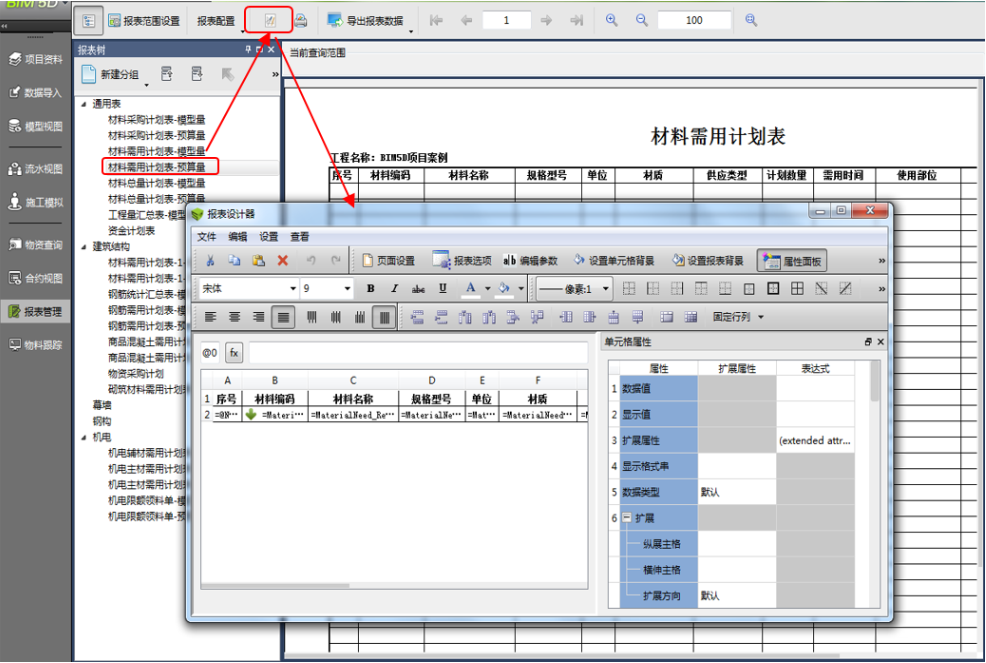Image resolution: width=986 pixels, height=663 pixels.
Task: Toggle the 属性面板 property panel button
Action: click(791, 261)
